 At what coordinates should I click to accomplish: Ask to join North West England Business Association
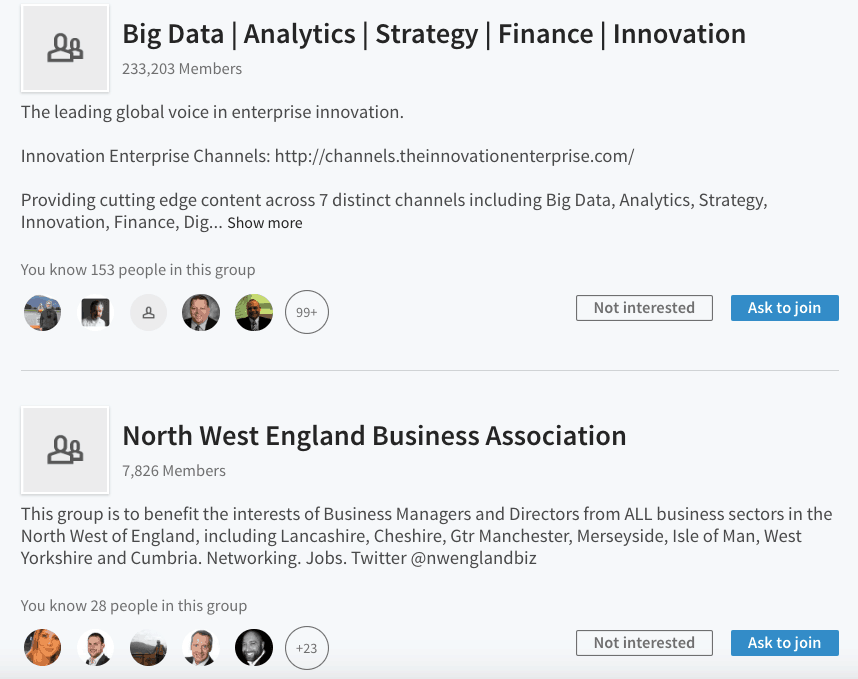[x=785, y=643]
